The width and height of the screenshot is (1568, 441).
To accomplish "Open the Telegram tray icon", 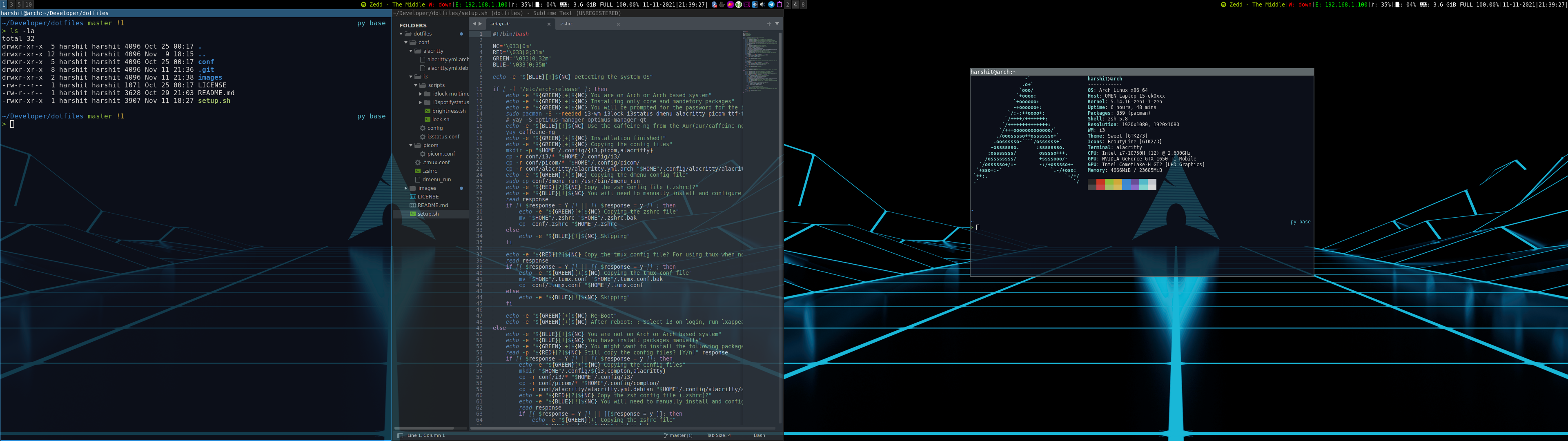I will pos(771,4).
